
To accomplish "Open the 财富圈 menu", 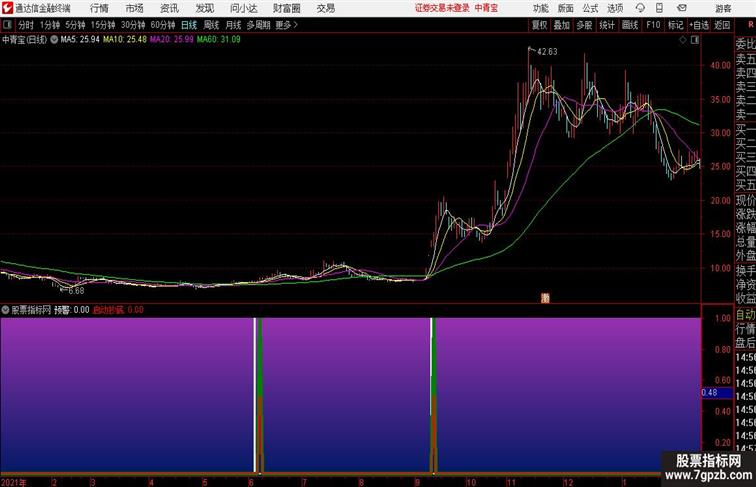I will click(x=286, y=8).
